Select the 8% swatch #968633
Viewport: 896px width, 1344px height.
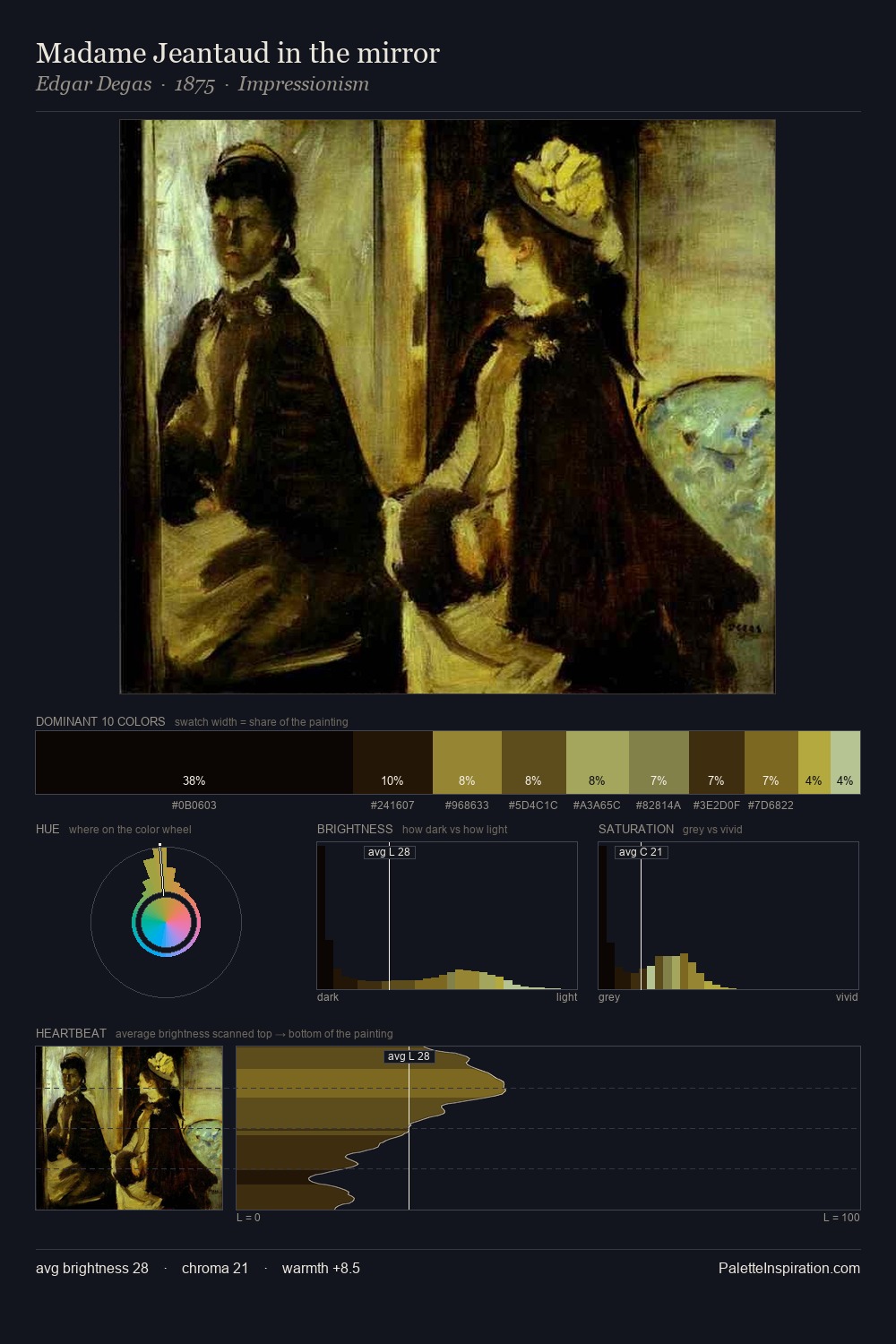tap(467, 762)
